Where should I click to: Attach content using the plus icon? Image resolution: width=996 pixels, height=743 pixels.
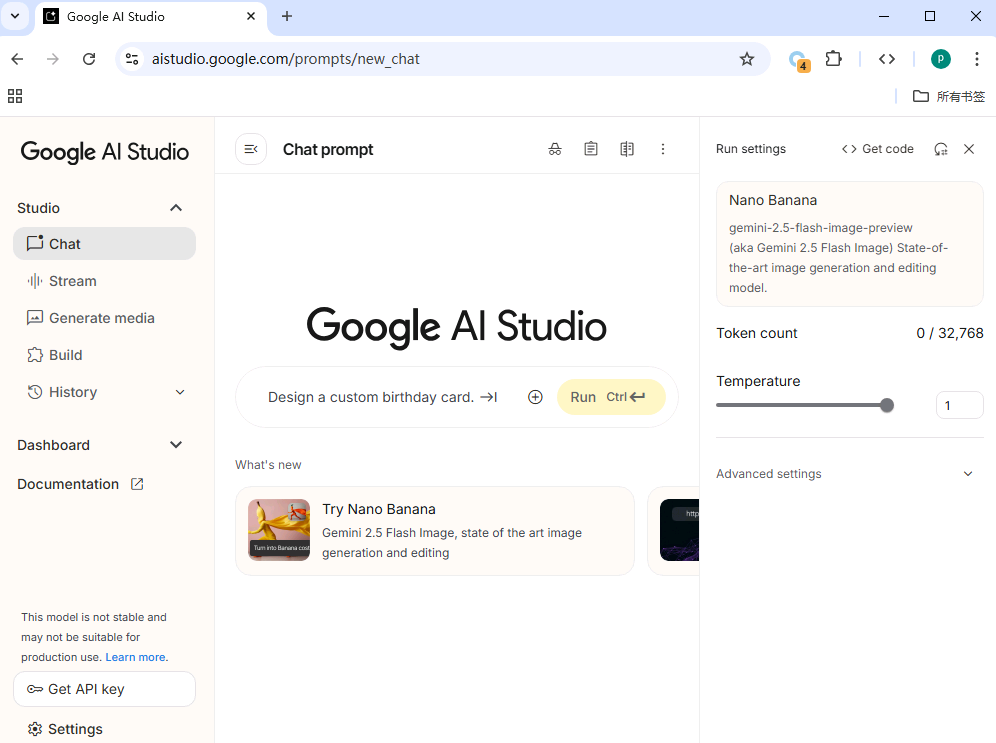point(535,397)
